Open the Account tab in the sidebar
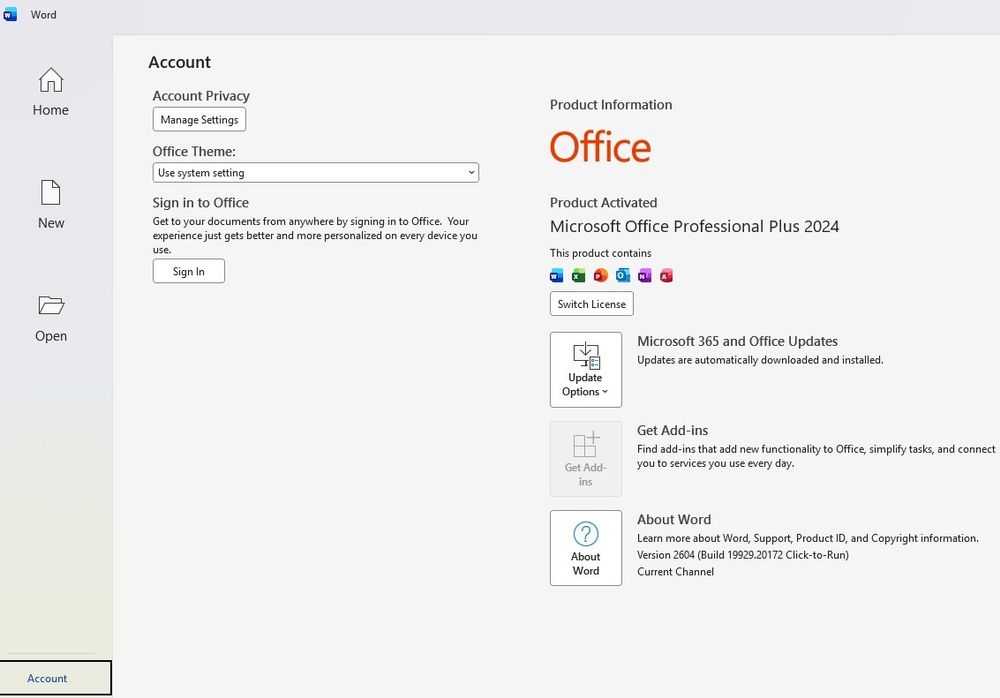 [55, 678]
